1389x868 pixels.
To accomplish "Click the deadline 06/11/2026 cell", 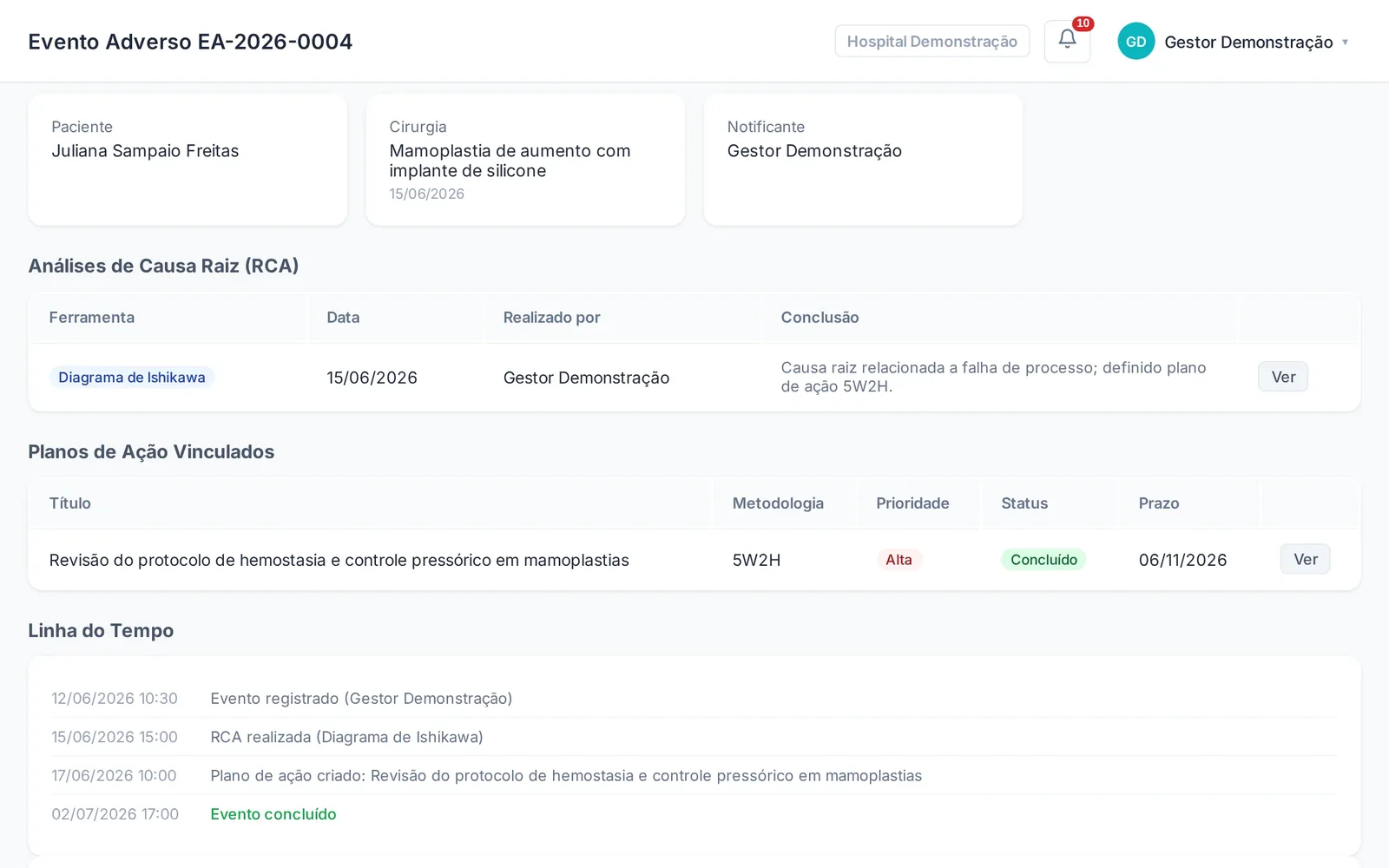I will click(1182, 560).
